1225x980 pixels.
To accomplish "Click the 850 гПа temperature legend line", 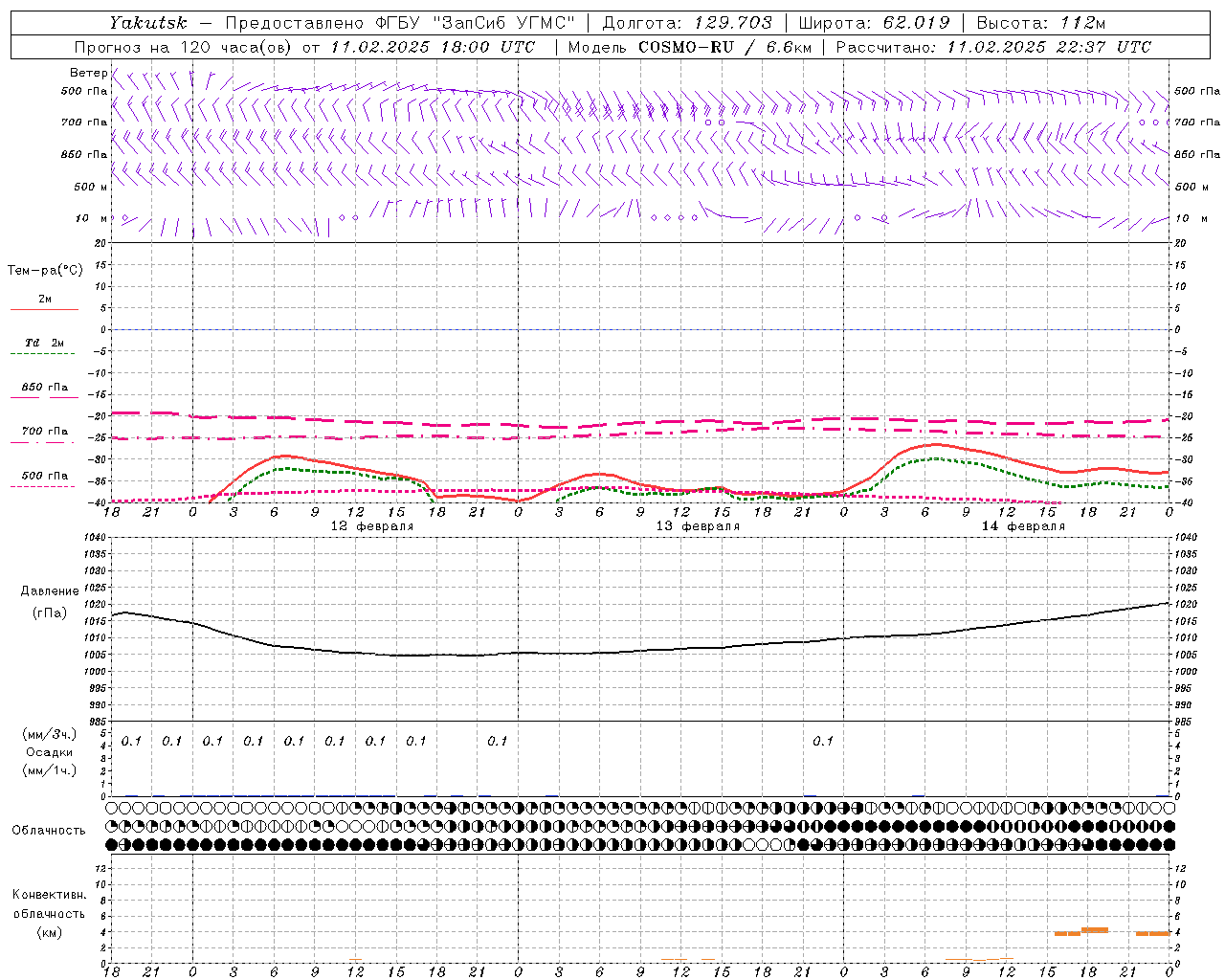I will coord(44,397).
